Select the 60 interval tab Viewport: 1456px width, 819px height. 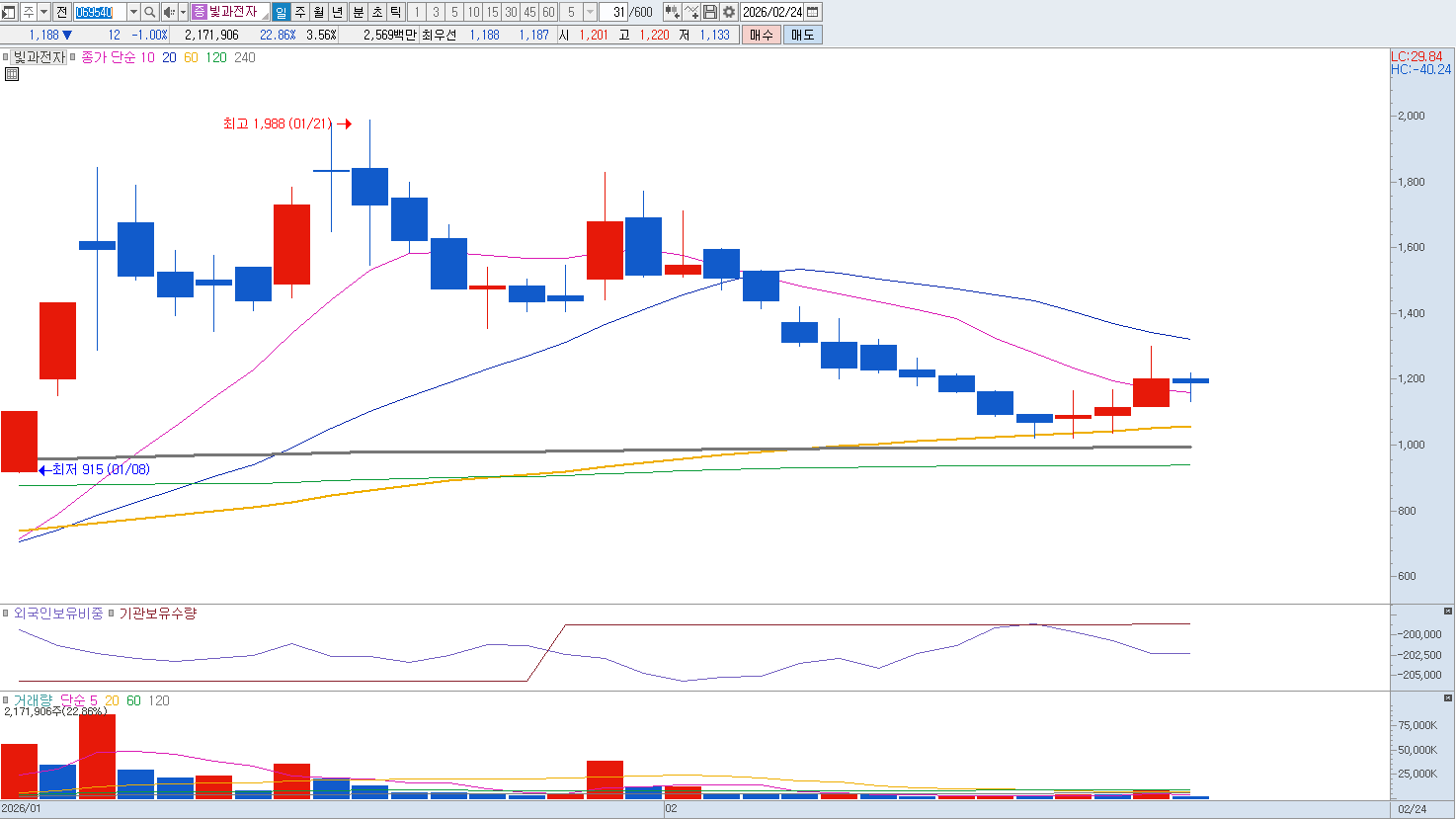pyautogui.click(x=548, y=12)
